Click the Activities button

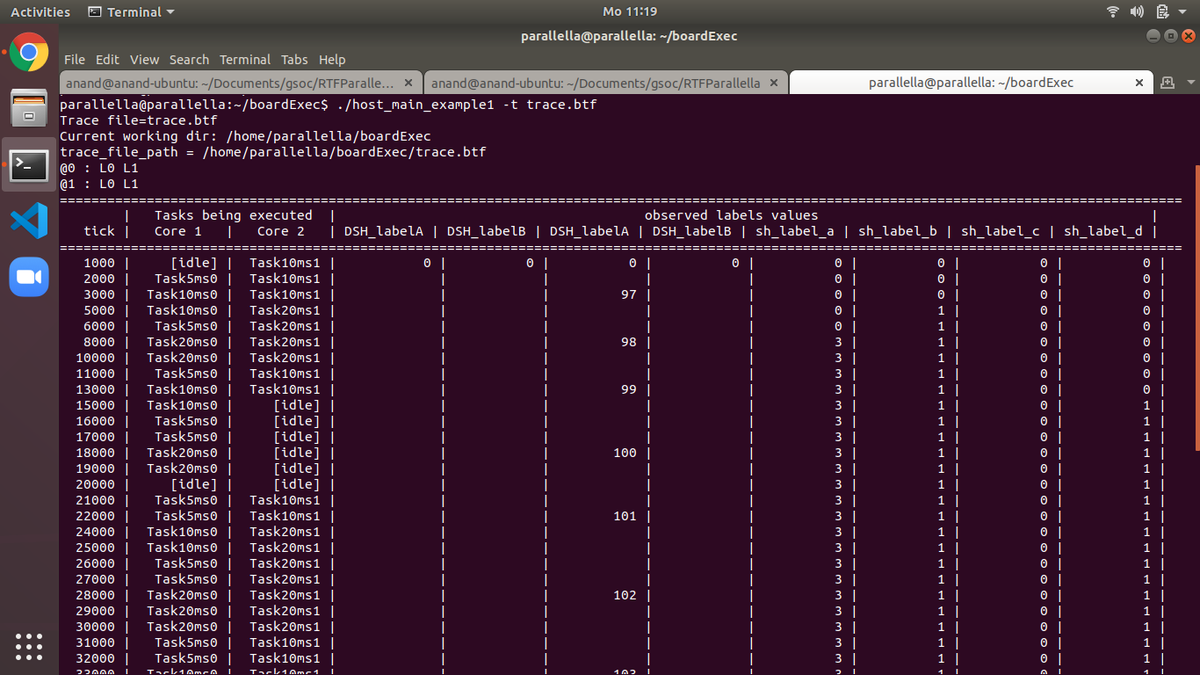tap(40, 12)
